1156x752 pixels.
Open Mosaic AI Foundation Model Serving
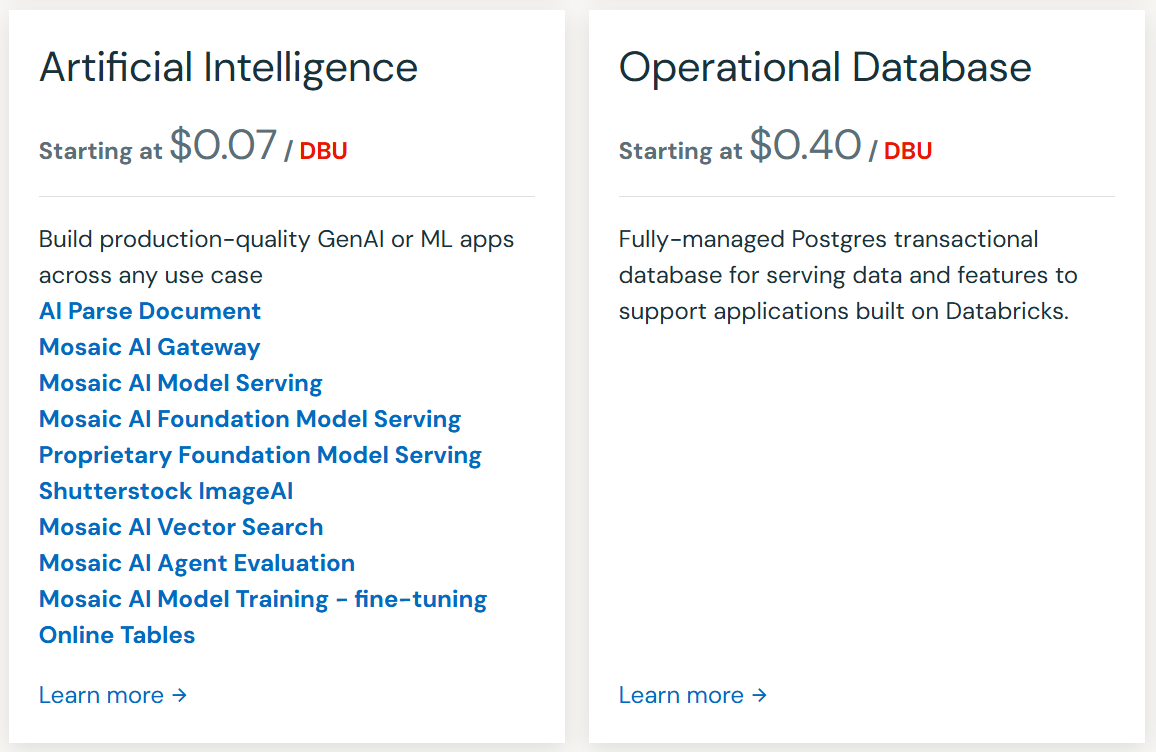[249, 419]
